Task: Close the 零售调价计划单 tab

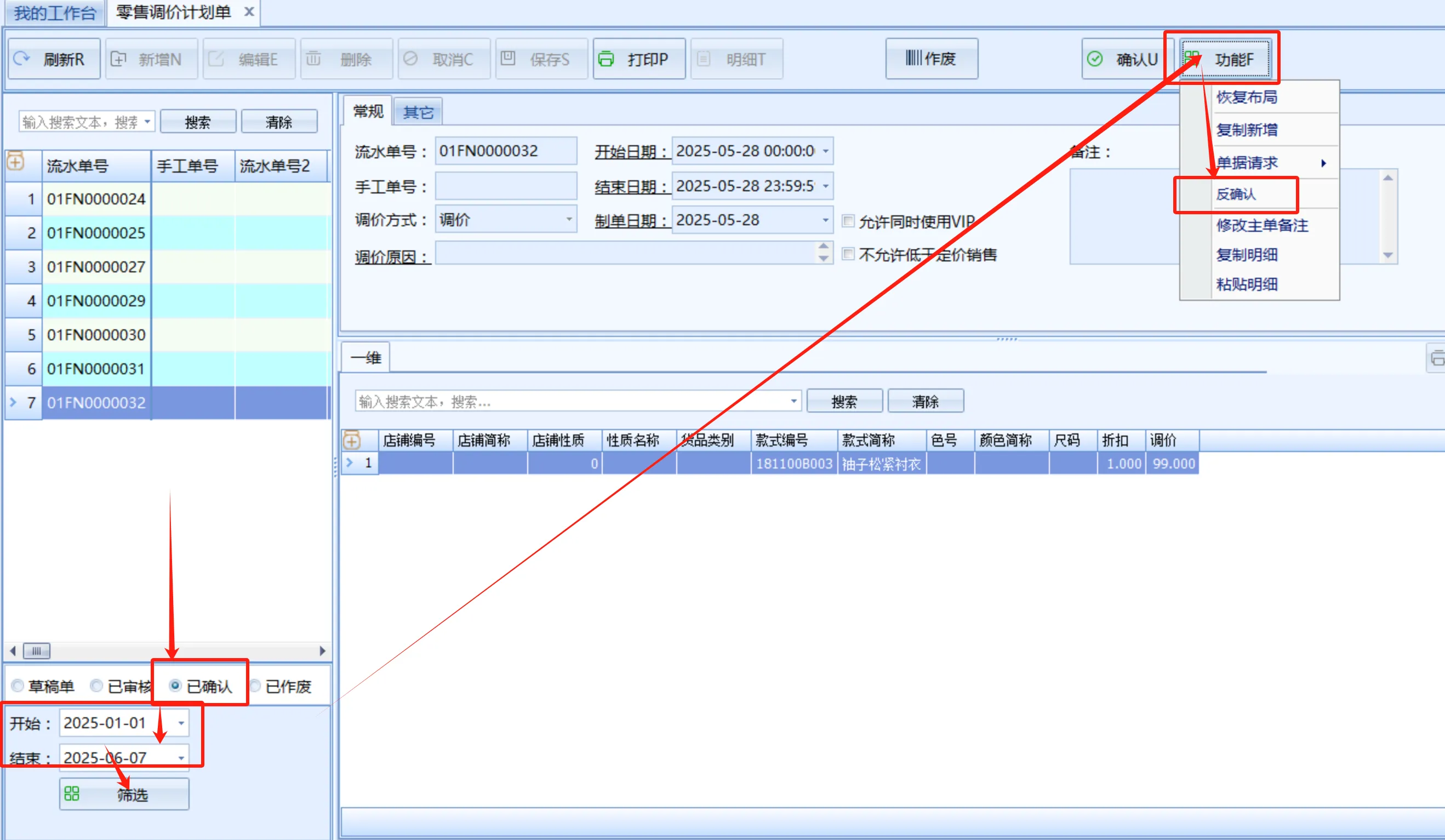Action: (x=249, y=12)
